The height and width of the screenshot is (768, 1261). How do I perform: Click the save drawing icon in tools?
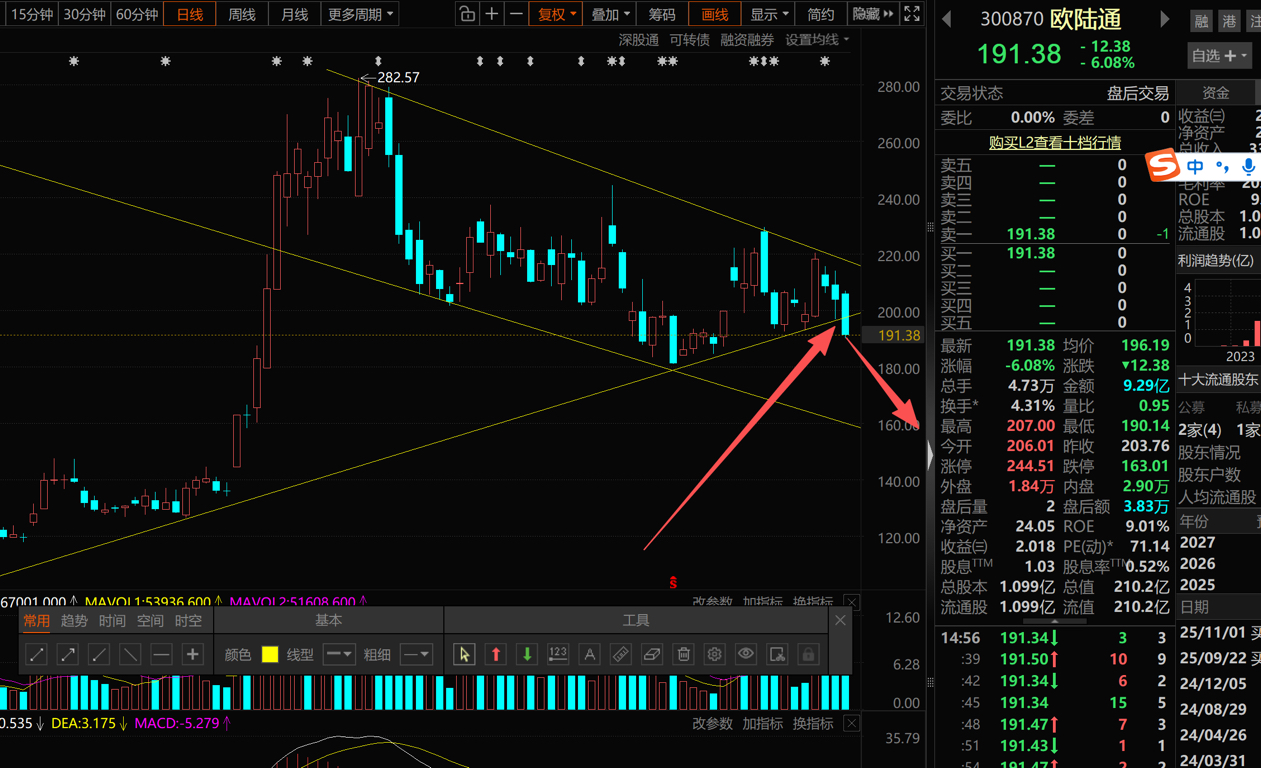[x=777, y=655]
